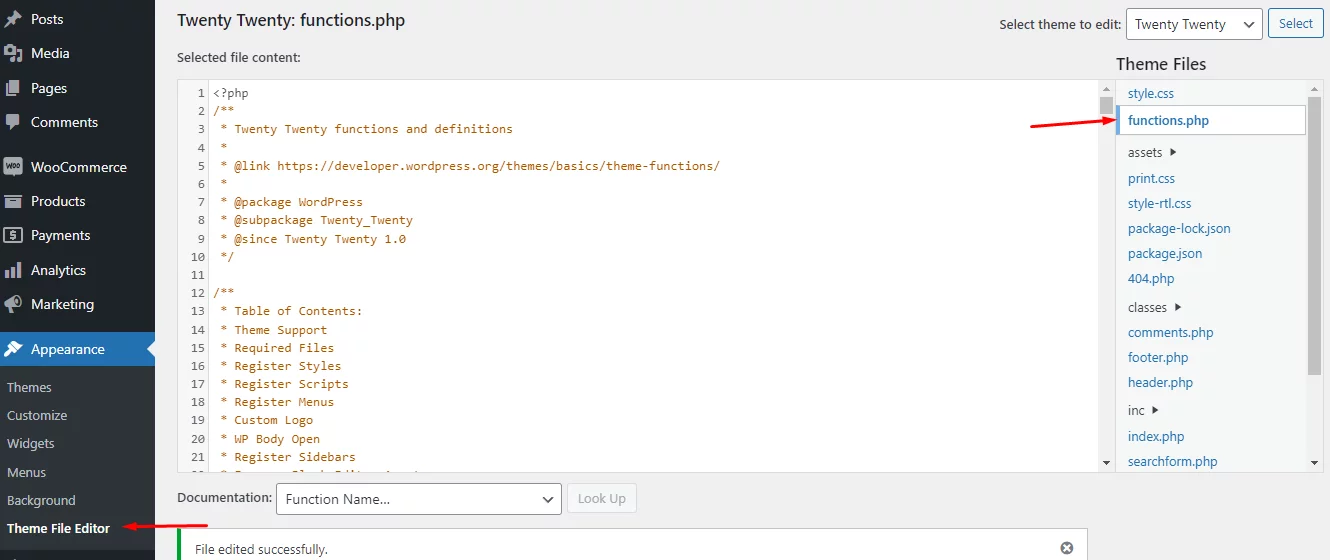The image size is (1330, 560).
Task: Click the Media icon in sidebar
Action: pyautogui.click(x=13, y=53)
